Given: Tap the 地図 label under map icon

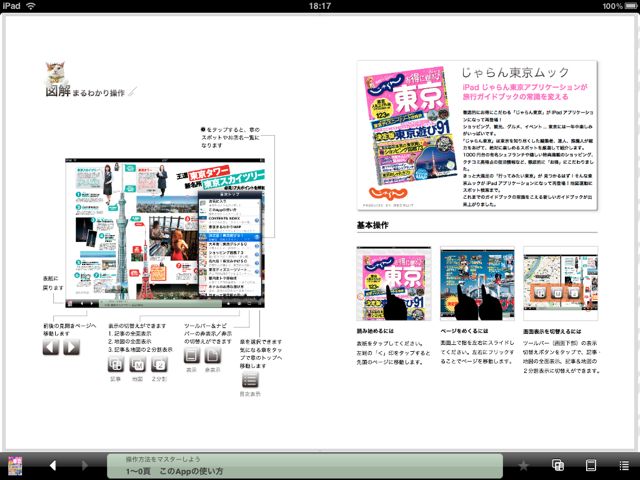Looking at the screenshot, I should [138, 379].
